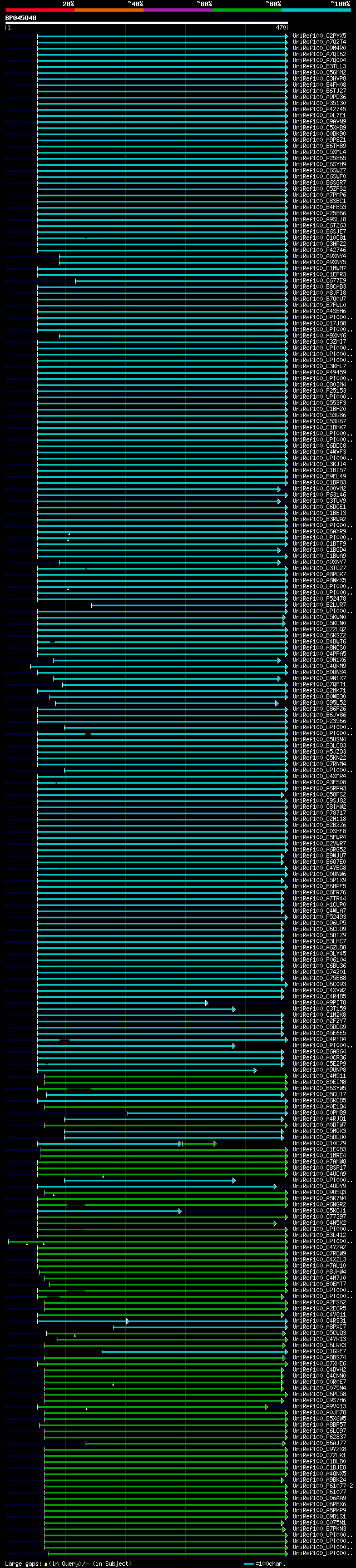Open hit UniRef100_Q2PYX5
The height and width of the screenshot is (1568, 356).
tap(319, 36)
